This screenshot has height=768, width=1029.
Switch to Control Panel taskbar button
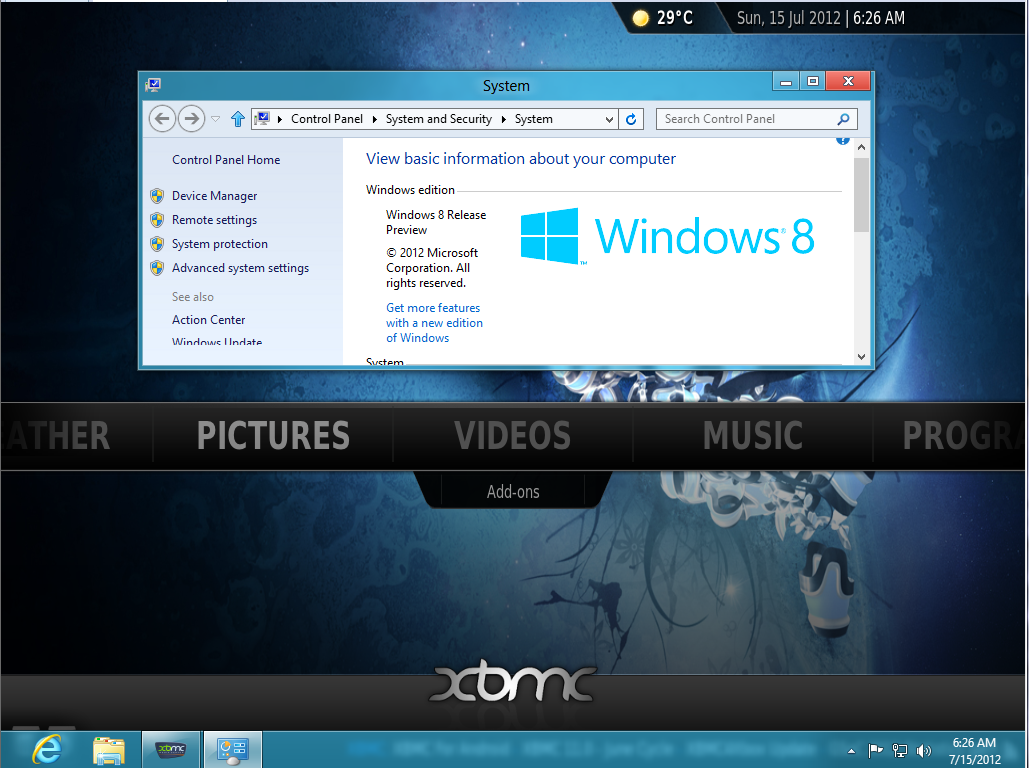coord(233,749)
